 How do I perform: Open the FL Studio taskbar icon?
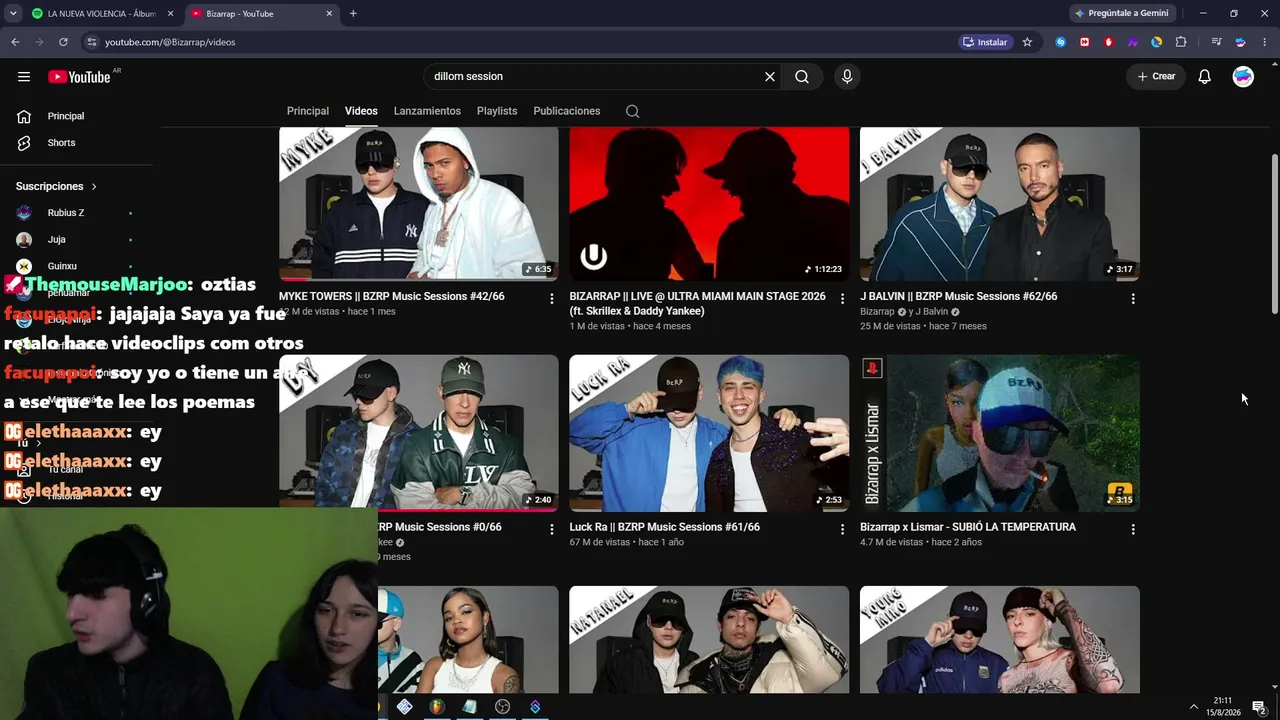[437, 707]
